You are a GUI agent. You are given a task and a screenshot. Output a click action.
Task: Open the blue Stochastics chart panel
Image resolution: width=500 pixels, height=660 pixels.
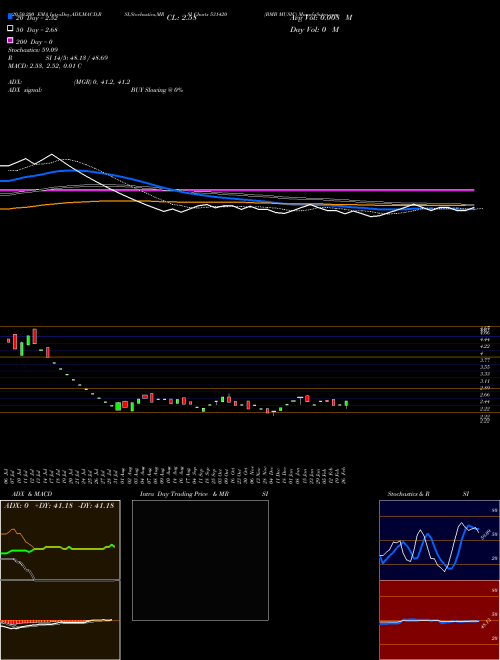coord(439,540)
